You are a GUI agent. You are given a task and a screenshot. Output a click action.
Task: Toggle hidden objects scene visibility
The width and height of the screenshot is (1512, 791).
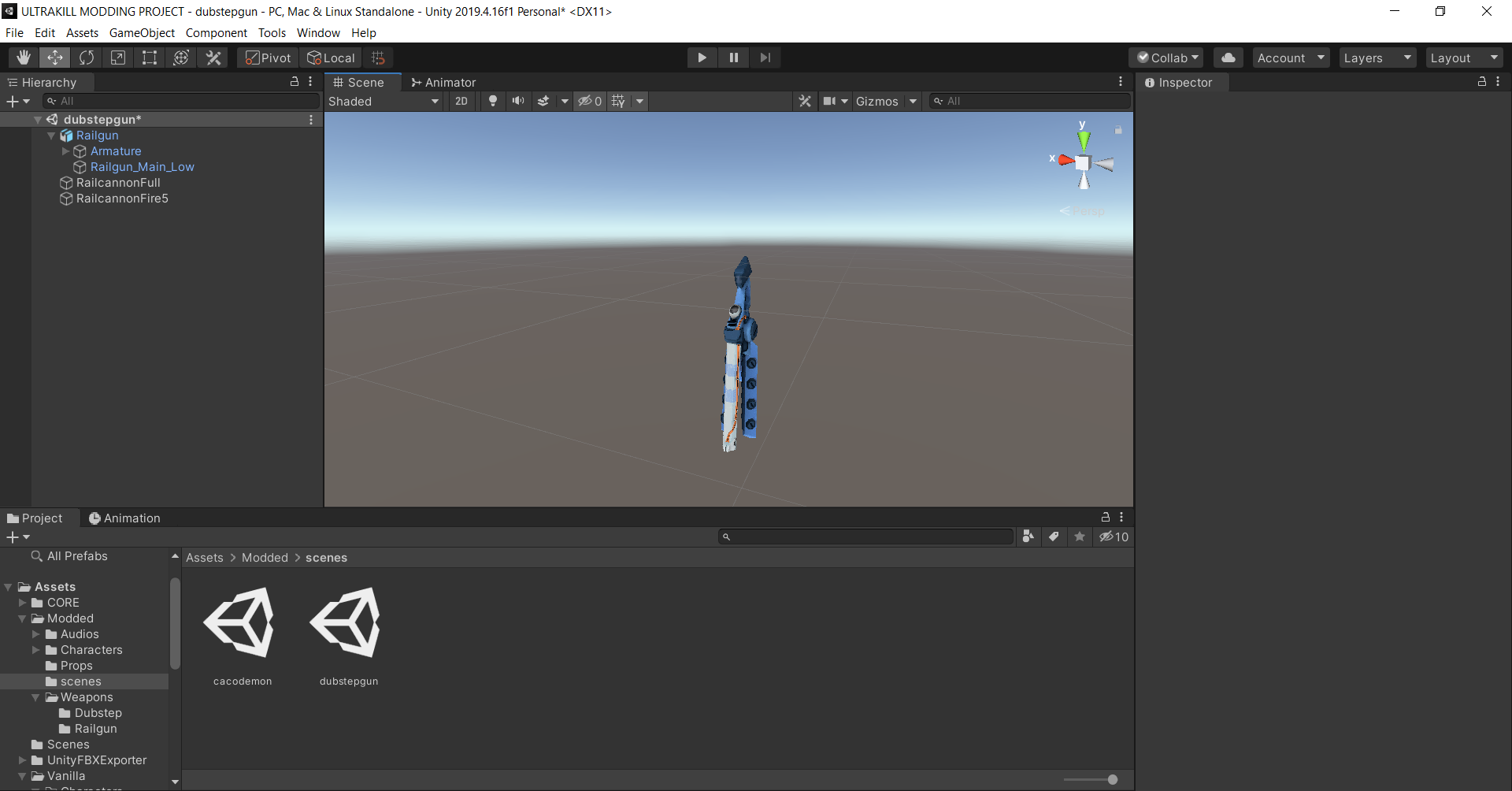point(590,101)
